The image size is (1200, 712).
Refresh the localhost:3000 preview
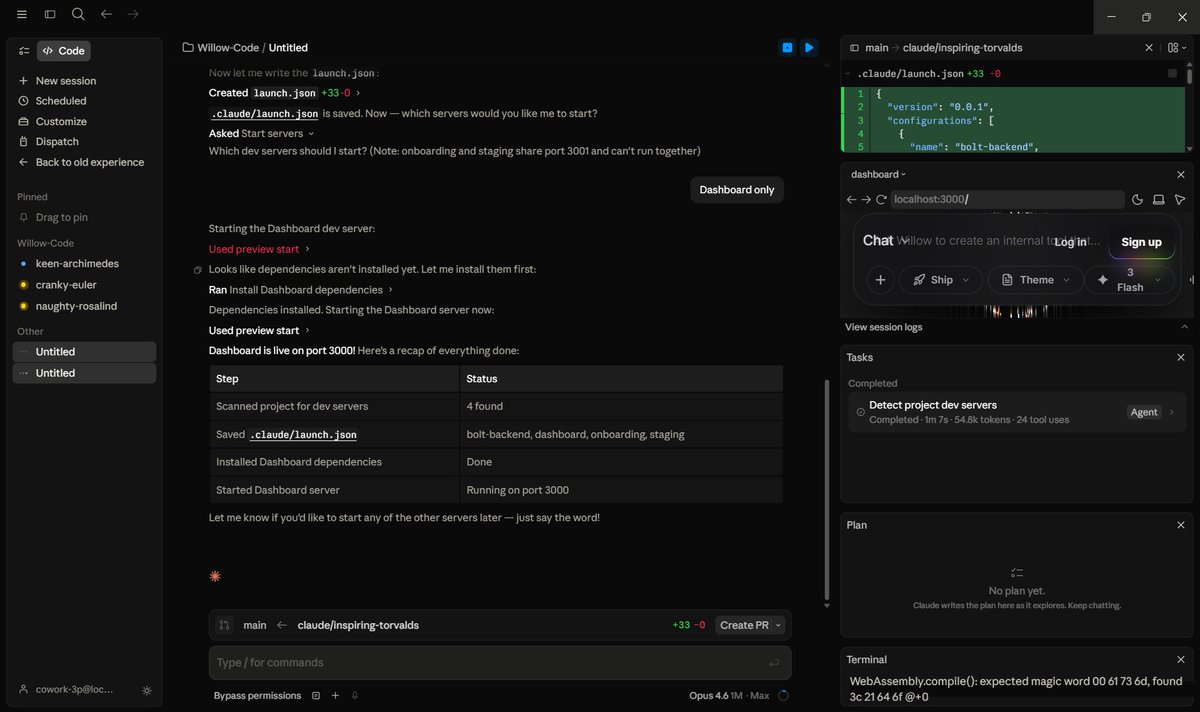click(881, 199)
